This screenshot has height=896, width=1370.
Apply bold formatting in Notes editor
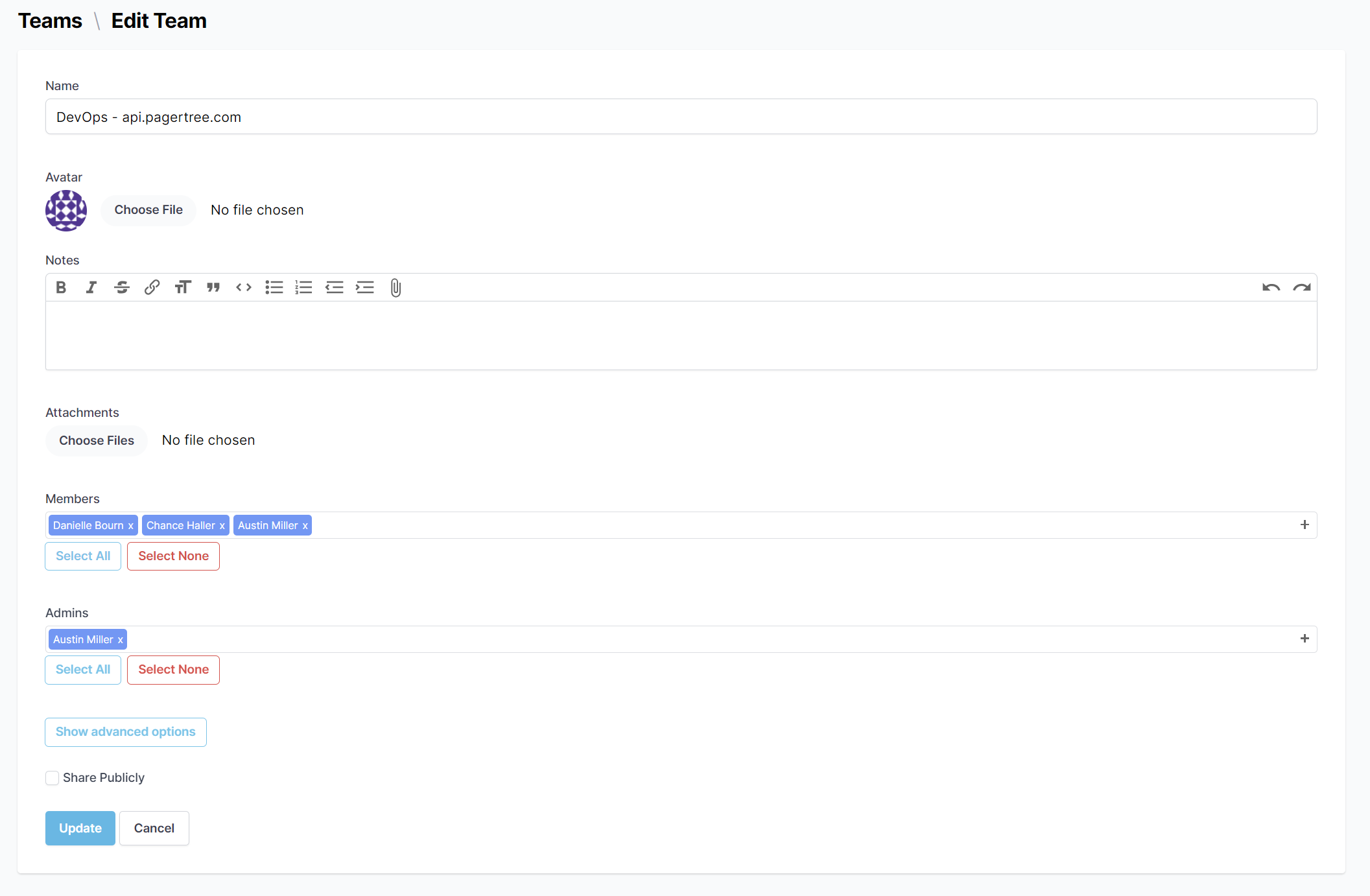pos(61,287)
